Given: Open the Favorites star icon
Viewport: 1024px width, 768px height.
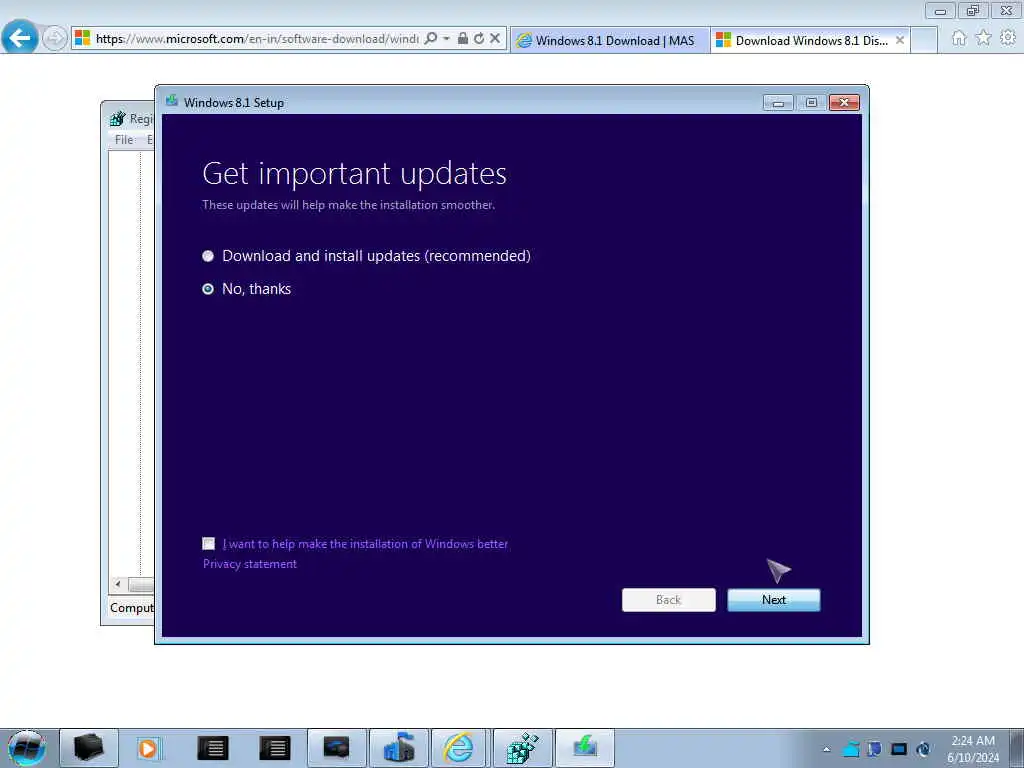Looking at the screenshot, I should (983, 38).
